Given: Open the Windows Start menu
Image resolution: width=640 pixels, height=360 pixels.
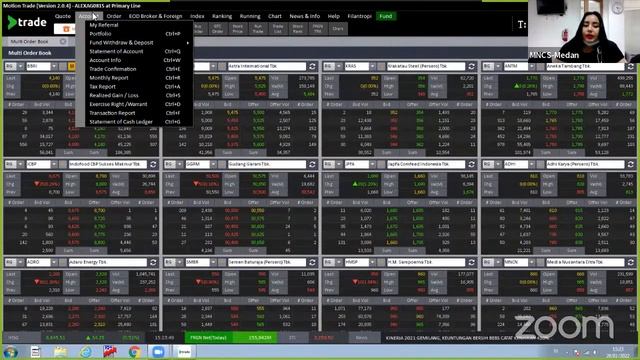Looking at the screenshot, I should click(11, 351).
